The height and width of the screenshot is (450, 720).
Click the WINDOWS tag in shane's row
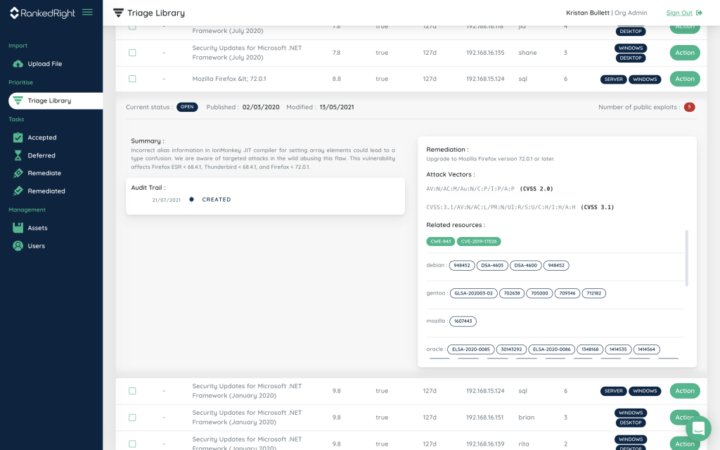(x=630, y=48)
